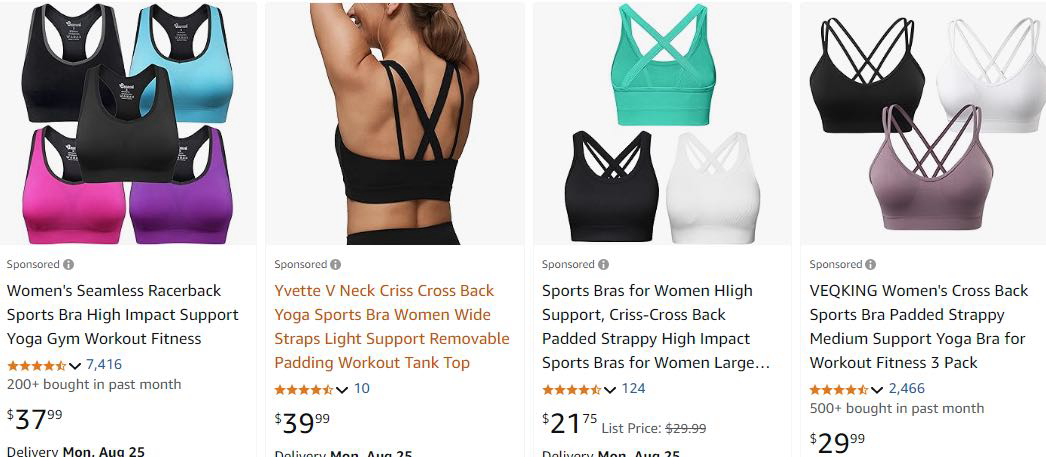Click Sponsored info icon on VEQKING listing
The image size is (1046, 457).
tap(871, 264)
